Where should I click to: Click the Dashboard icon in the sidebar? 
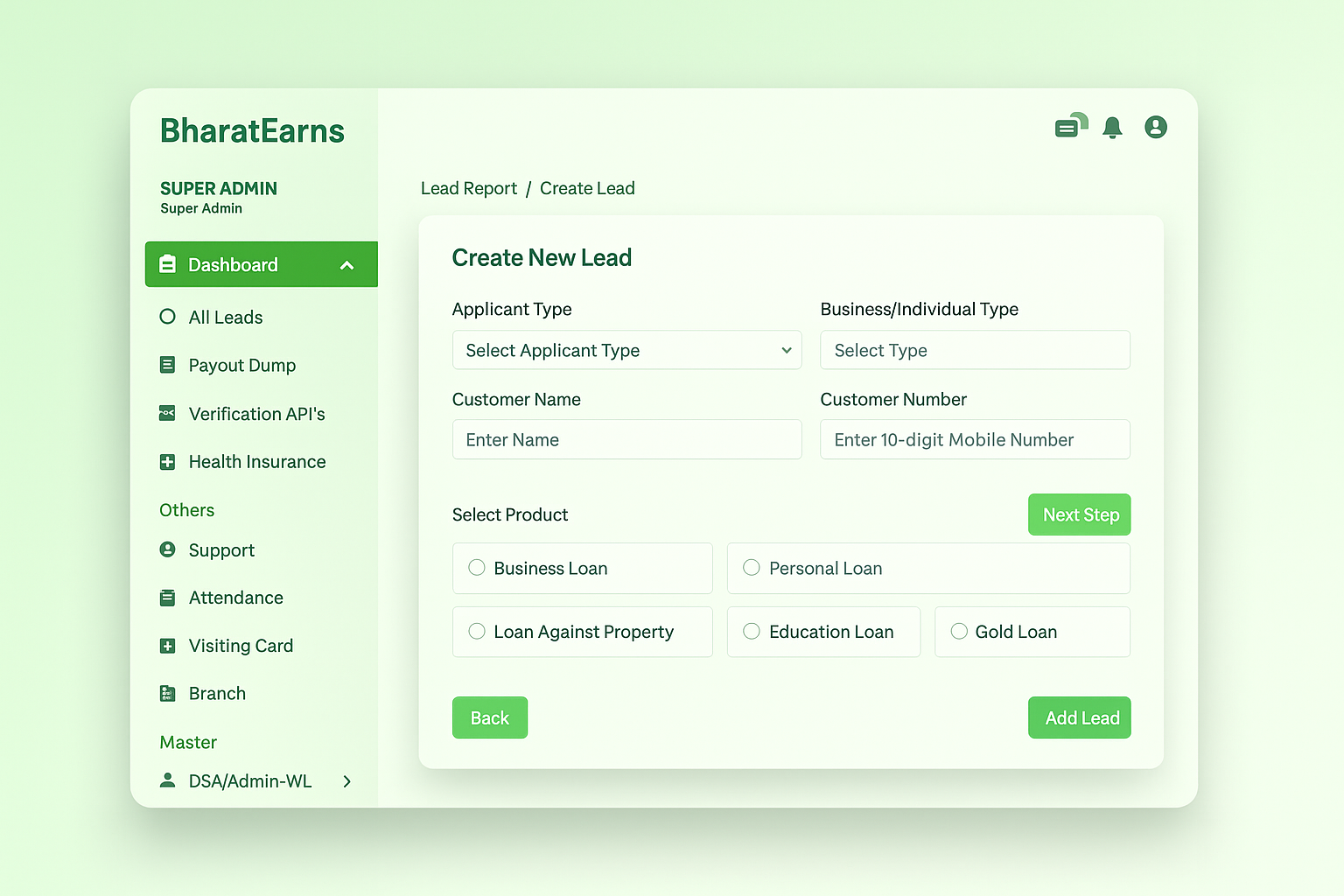click(167, 263)
